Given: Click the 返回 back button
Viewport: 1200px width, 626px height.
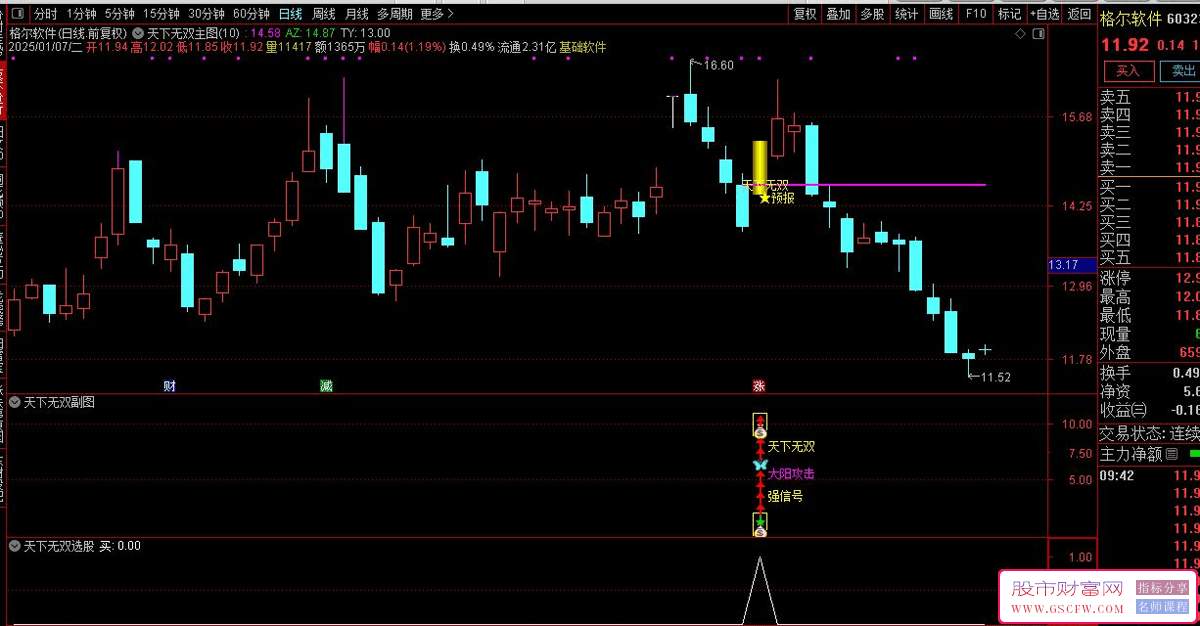Looking at the screenshot, I should click(1079, 14).
